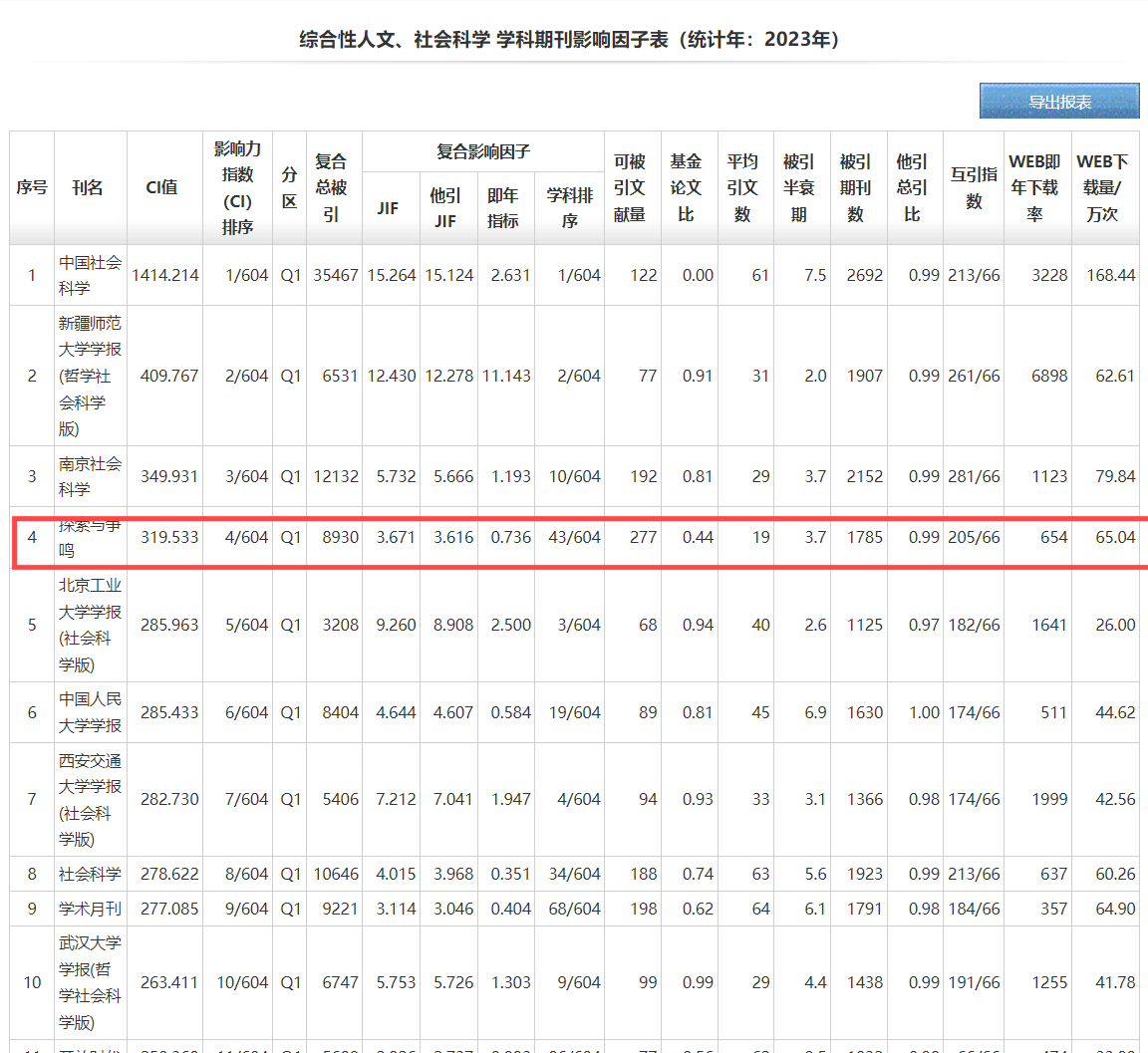
Task: Click the 基金论文比 column header
Action: coord(686,187)
